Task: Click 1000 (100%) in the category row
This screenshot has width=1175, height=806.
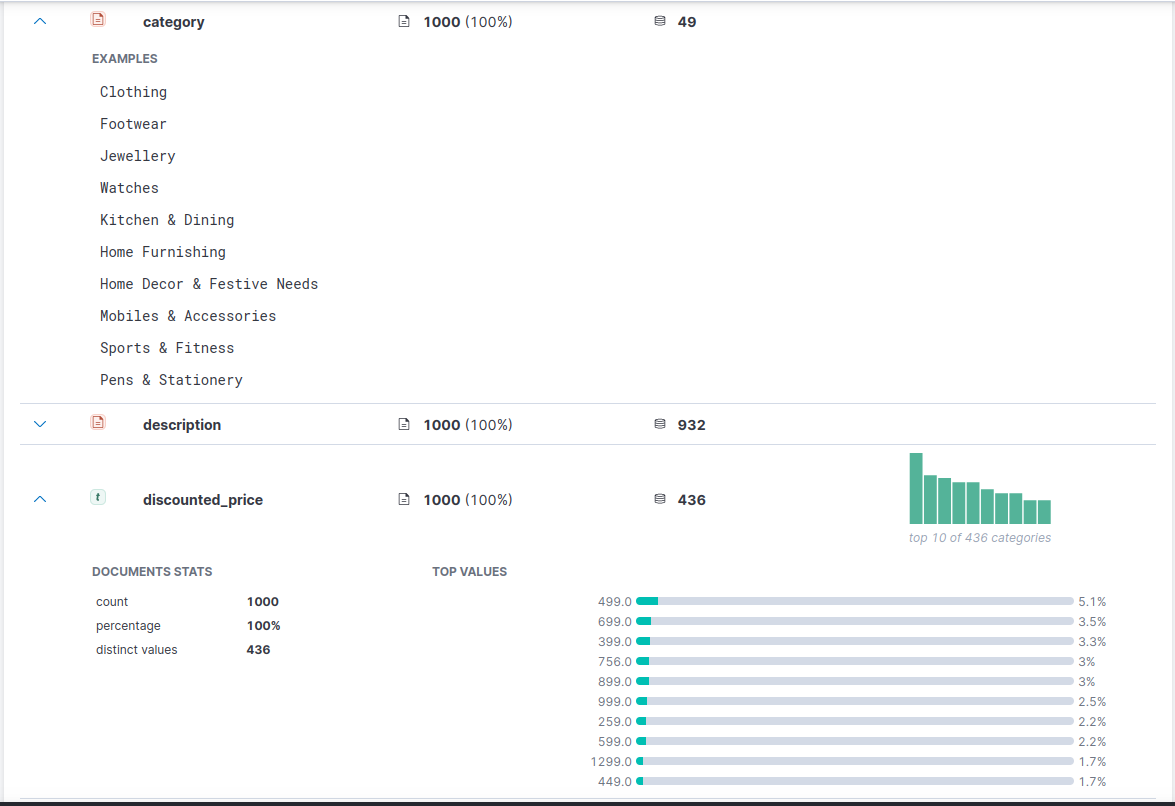Action: [468, 22]
